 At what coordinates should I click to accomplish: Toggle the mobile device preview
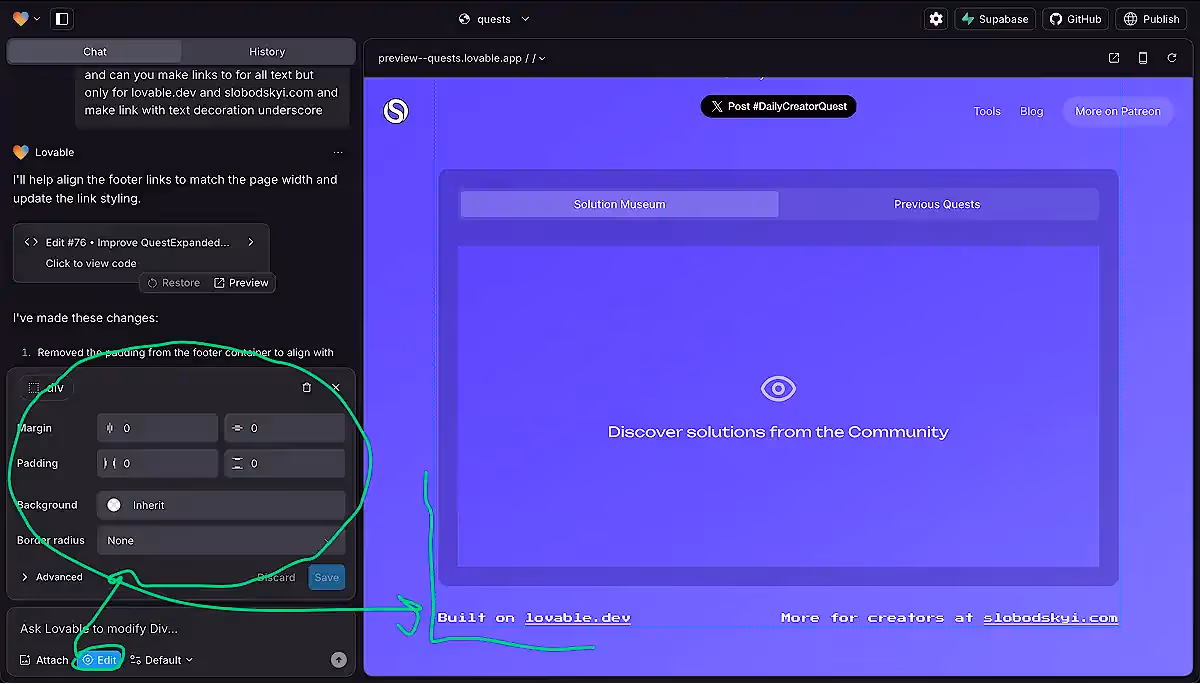click(1142, 58)
